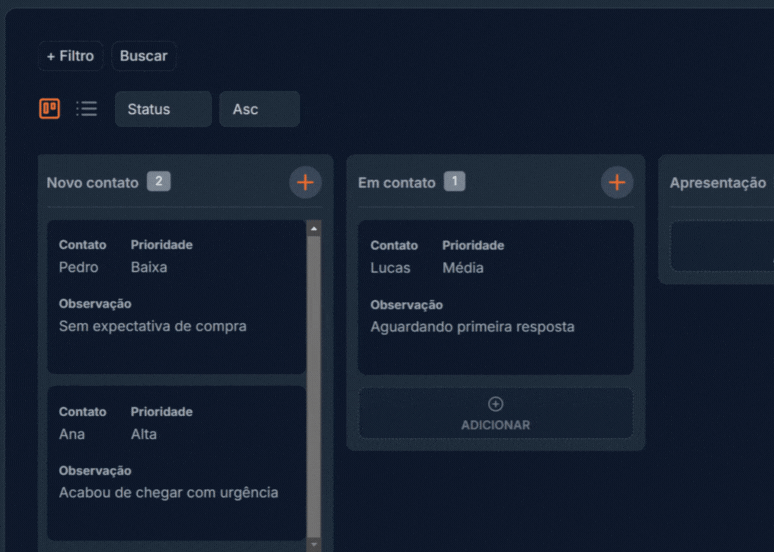Viewport: 774px width, 552px height.
Task: Switch to kanban board view
Action: pyautogui.click(x=49, y=109)
